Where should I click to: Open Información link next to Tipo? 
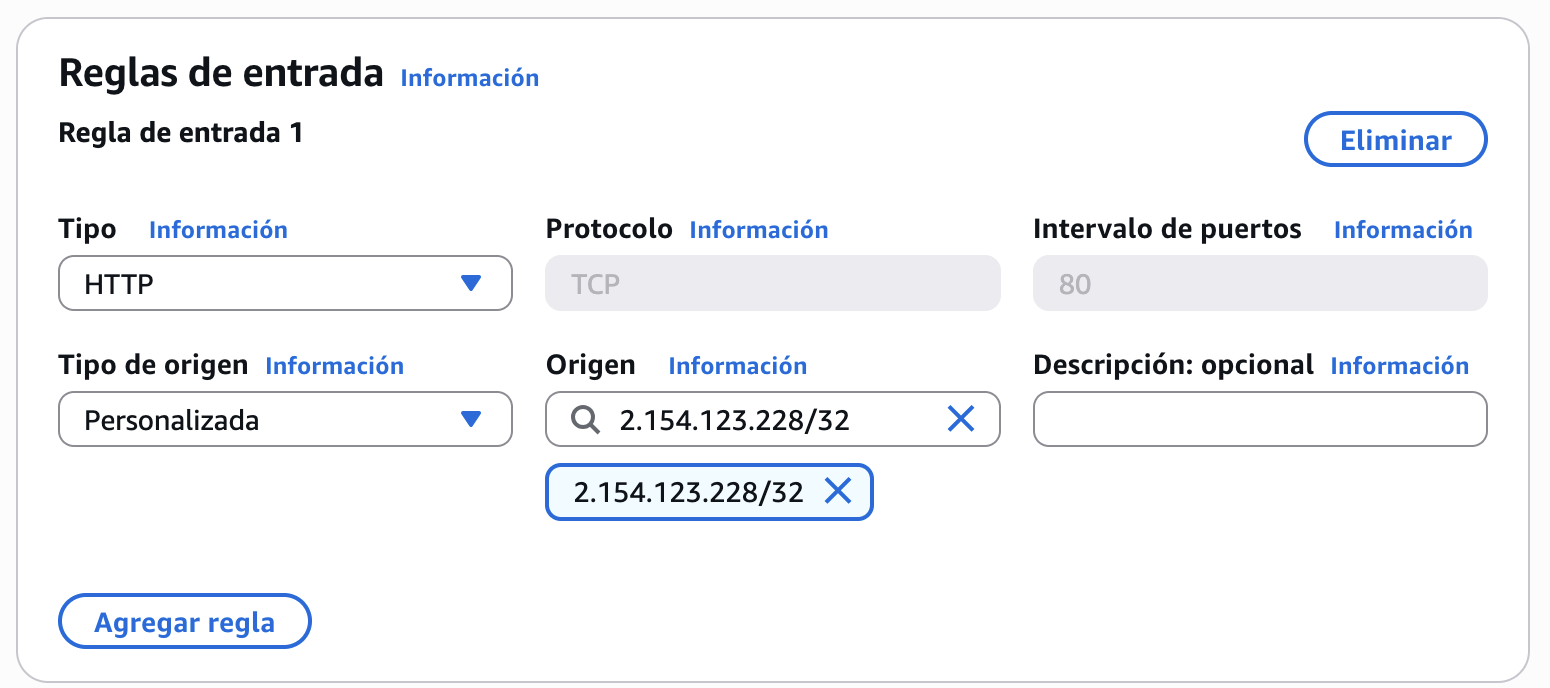(x=218, y=230)
